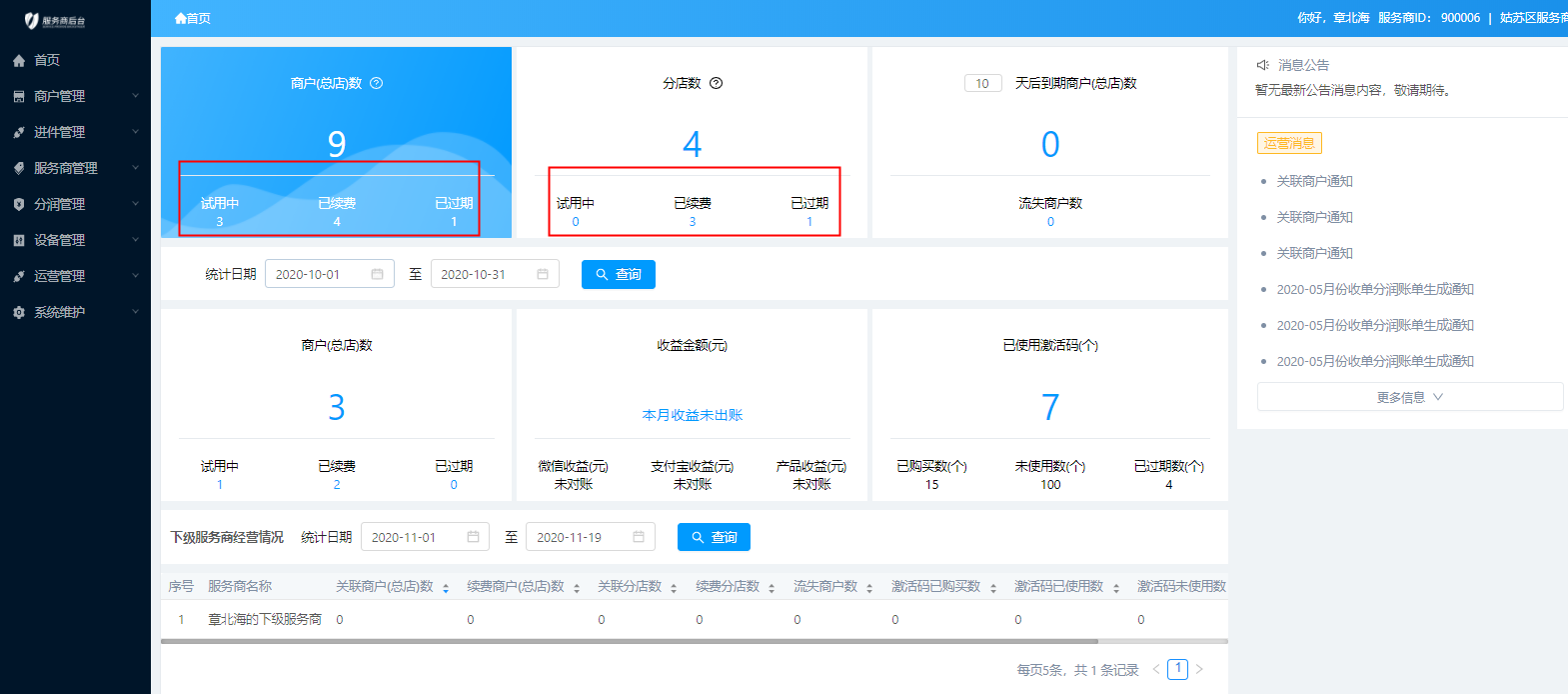Screen dimensions: 1568x694
Task: Open the 运营管理 menu item
Action: [x=60, y=276]
